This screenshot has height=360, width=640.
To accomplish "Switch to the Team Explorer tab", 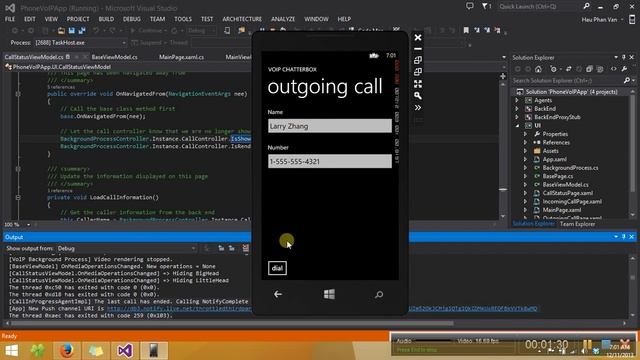I will 577,224.
